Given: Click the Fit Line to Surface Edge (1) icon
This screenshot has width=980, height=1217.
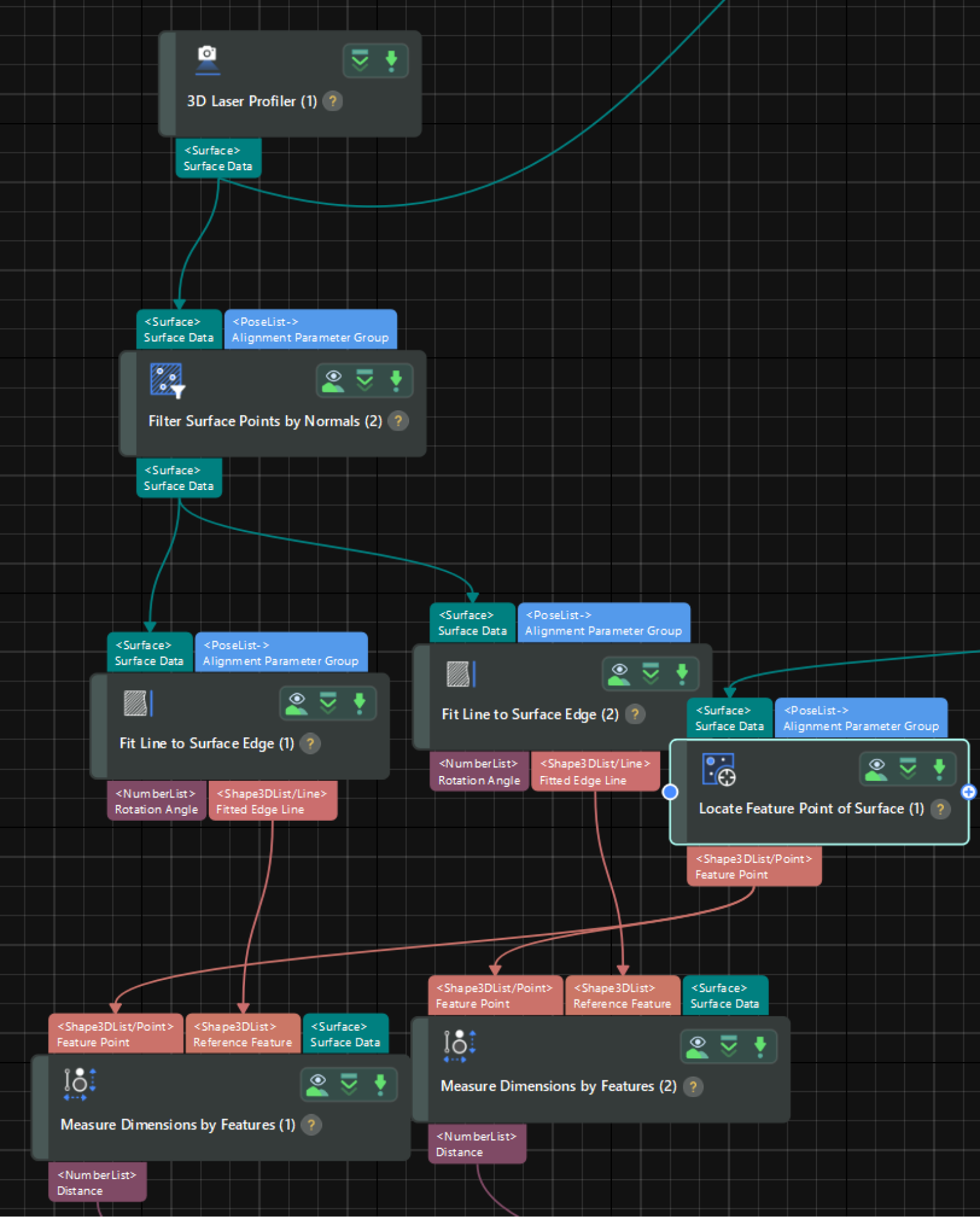Looking at the screenshot, I should [138, 703].
